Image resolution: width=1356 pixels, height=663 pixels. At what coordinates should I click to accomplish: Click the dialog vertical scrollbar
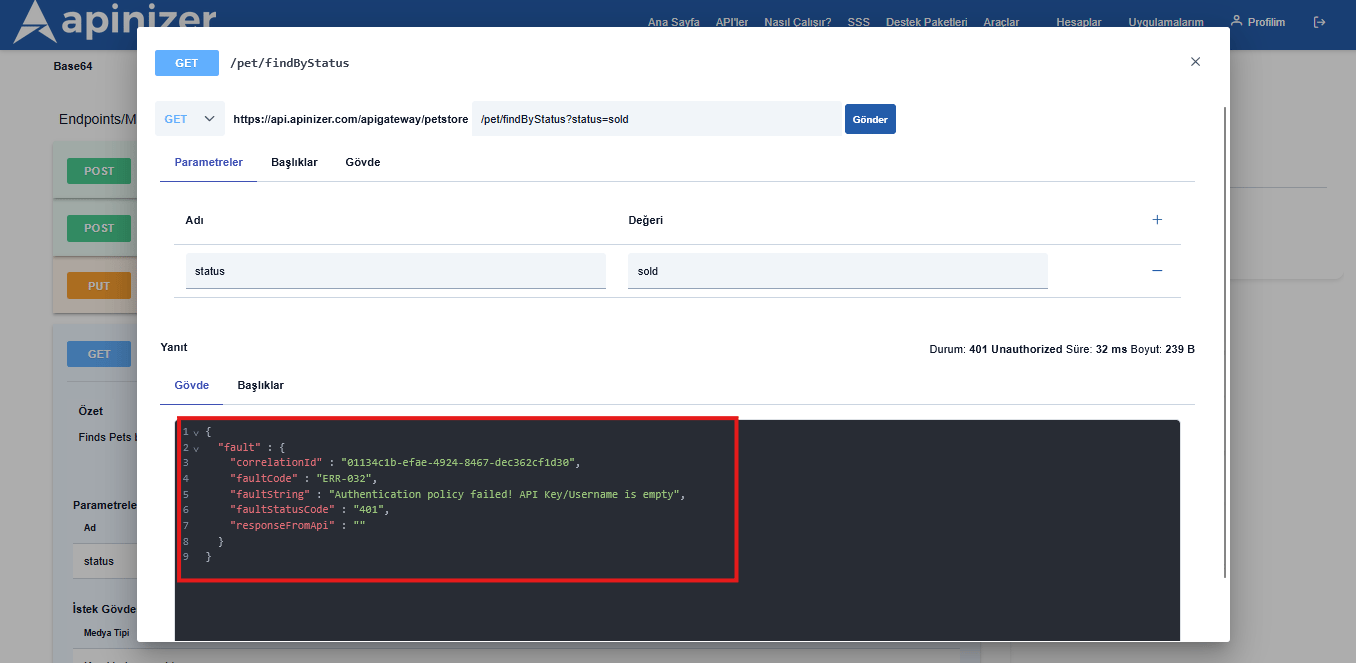click(x=1225, y=340)
